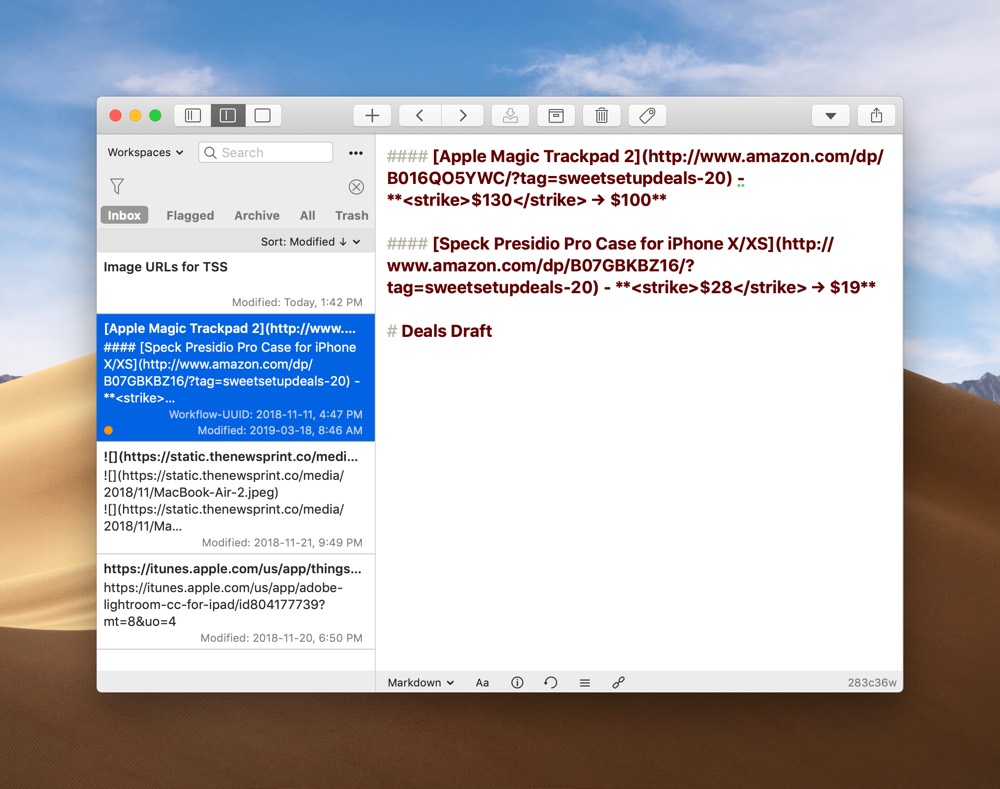
Task: Clear the filters with circled X
Action: point(357,187)
